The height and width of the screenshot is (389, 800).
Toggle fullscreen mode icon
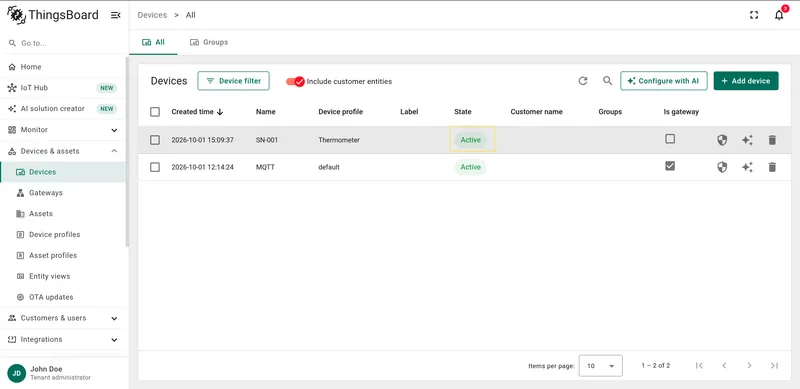(x=754, y=15)
